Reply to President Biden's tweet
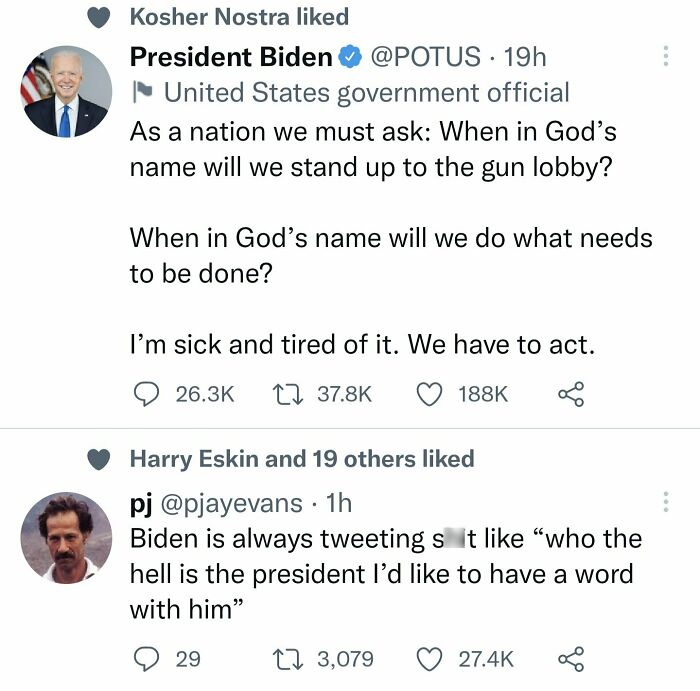The height and width of the screenshot is (691, 700). (147, 394)
